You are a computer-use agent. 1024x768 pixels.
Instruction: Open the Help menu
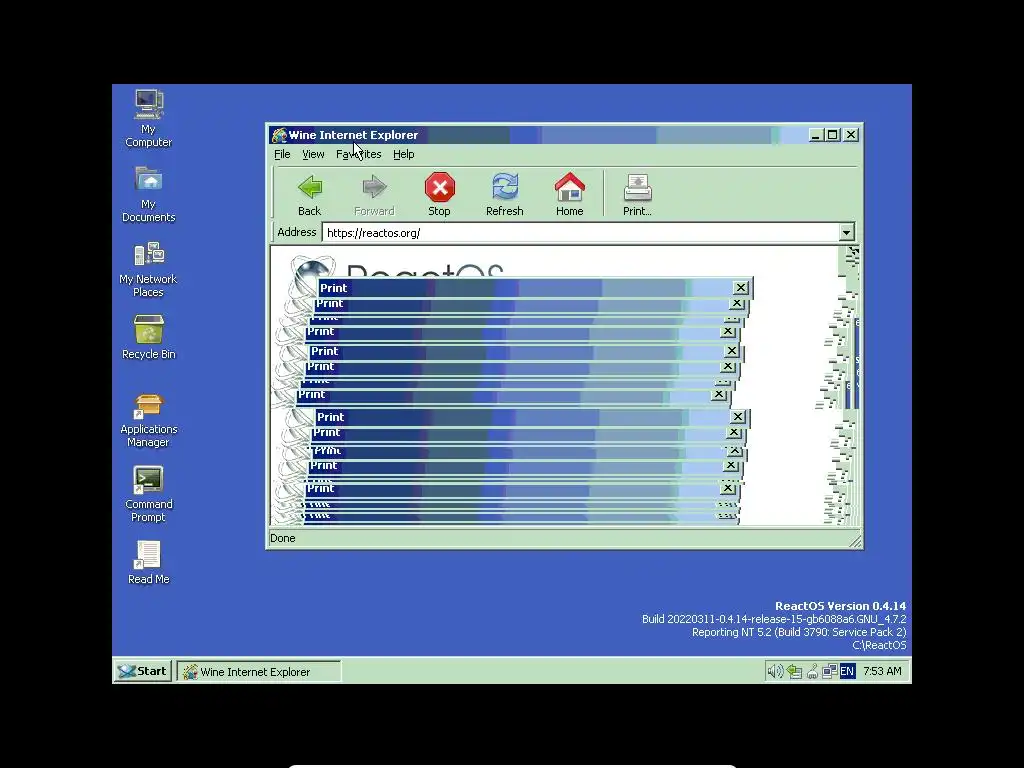click(404, 154)
